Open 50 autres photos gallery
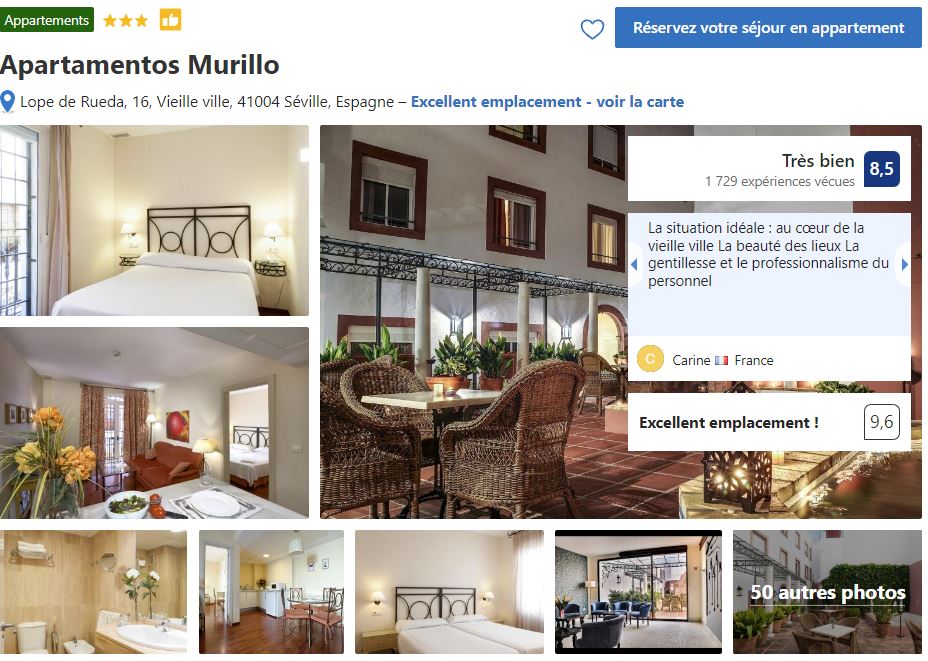Image resolution: width=928 pixels, height=661 pixels. point(827,592)
